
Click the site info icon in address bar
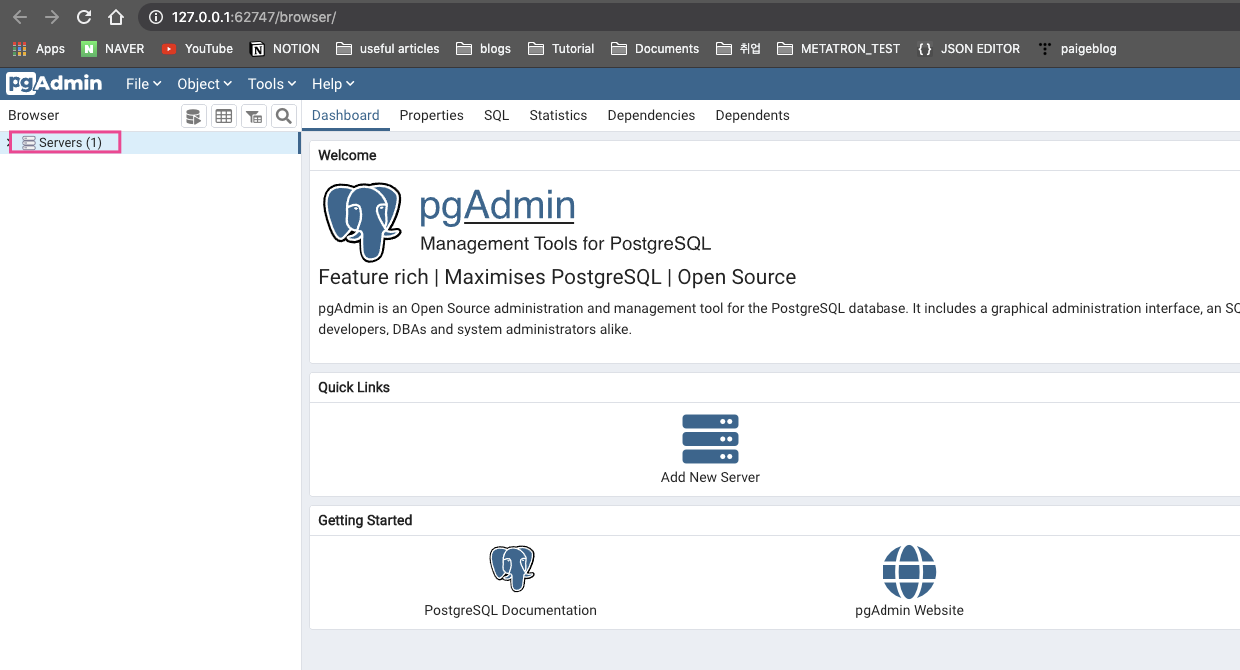pyautogui.click(x=155, y=17)
